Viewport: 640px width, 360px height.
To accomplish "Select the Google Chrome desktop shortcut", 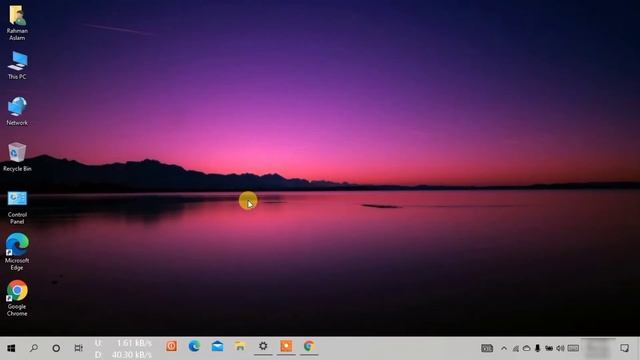I will point(17,298).
